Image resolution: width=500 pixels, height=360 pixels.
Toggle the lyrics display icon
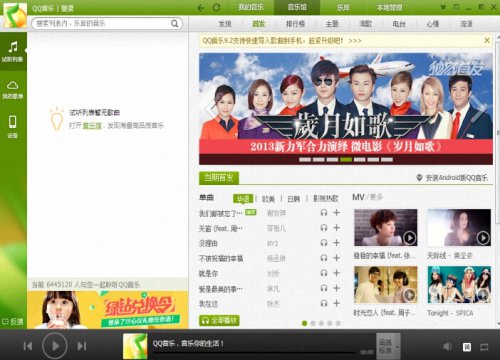(x=467, y=347)
